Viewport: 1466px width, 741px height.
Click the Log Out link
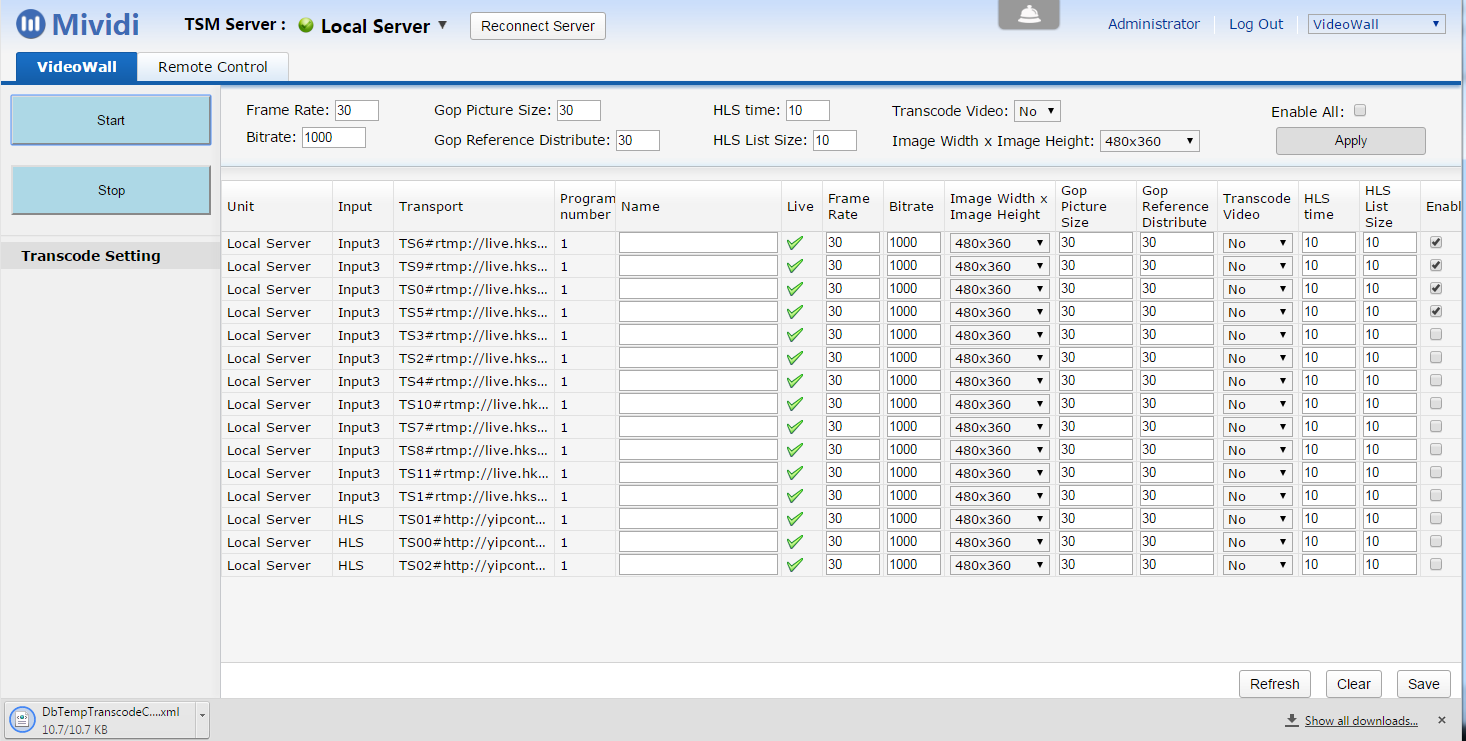point(1255,24)
